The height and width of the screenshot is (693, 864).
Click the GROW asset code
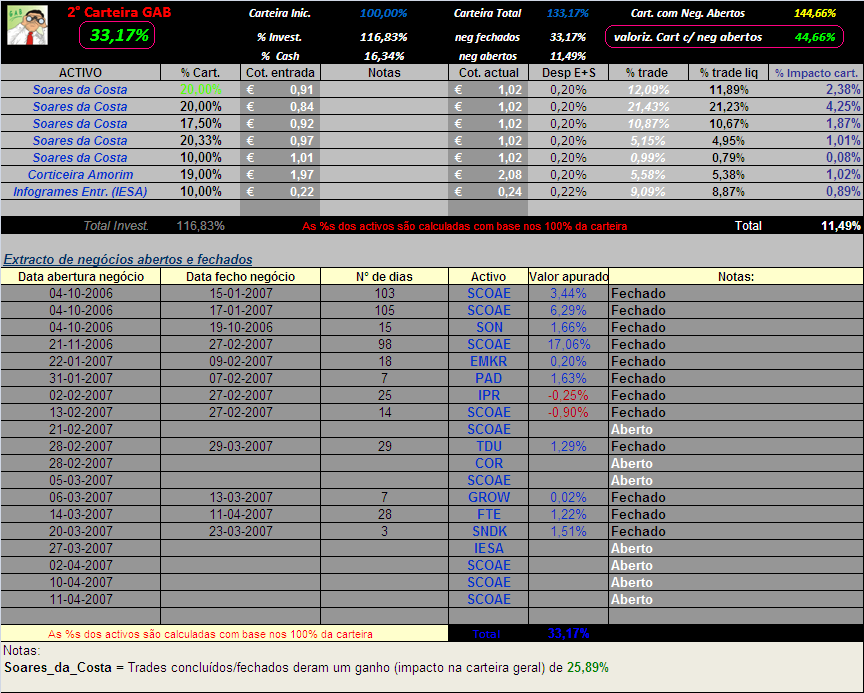click(489, 497)
